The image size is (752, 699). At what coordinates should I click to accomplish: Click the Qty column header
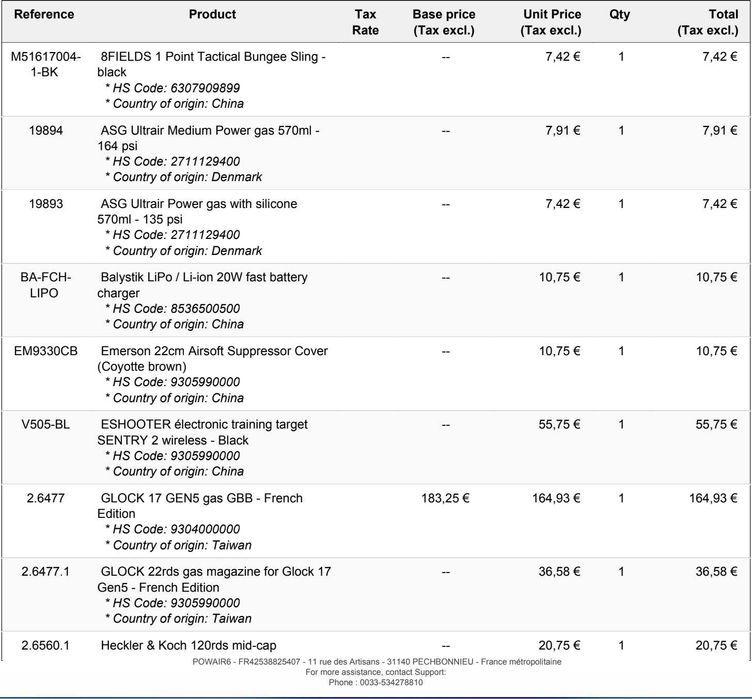pos(620,15)
